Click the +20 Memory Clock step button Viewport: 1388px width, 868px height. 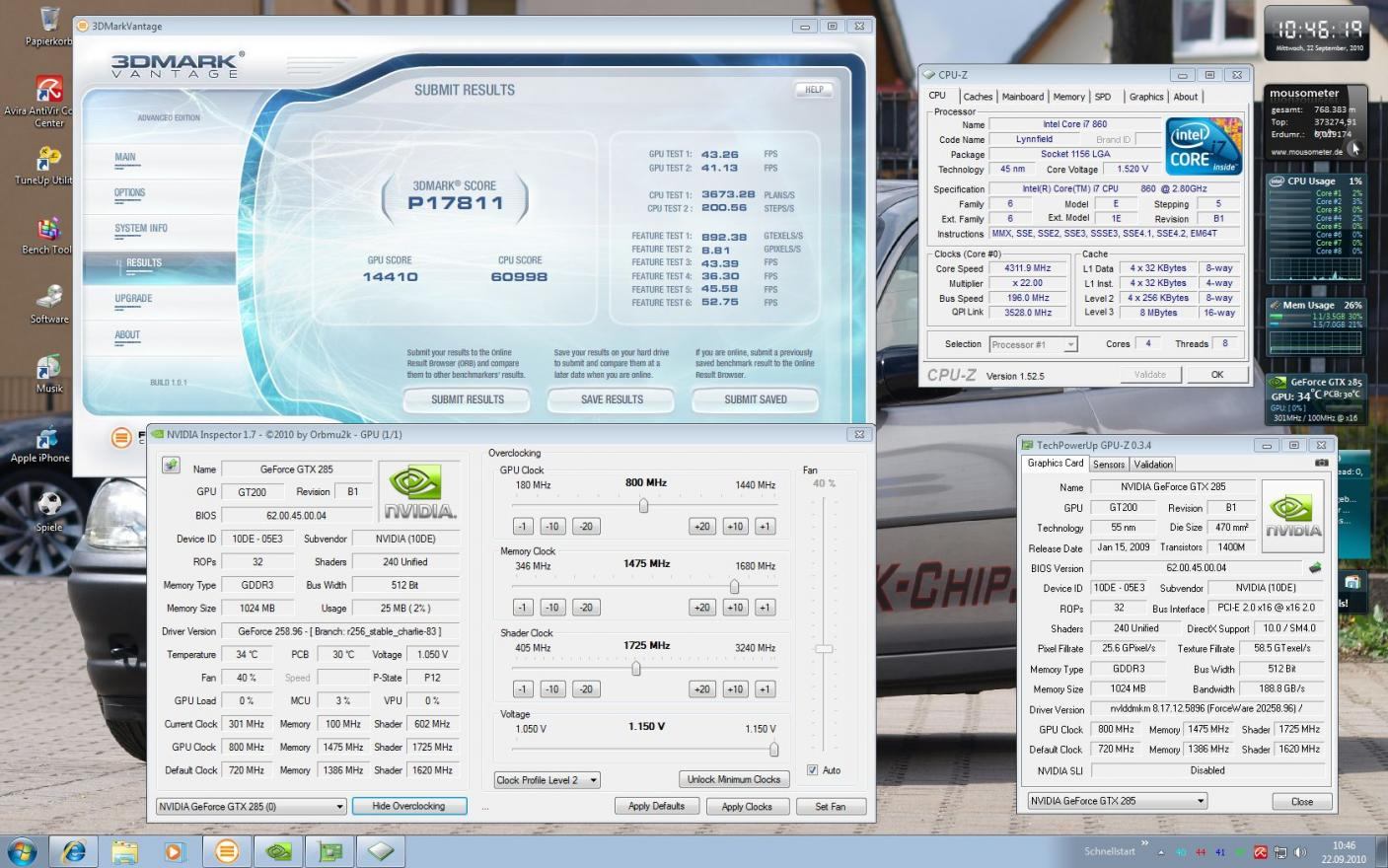click(701, 608)
